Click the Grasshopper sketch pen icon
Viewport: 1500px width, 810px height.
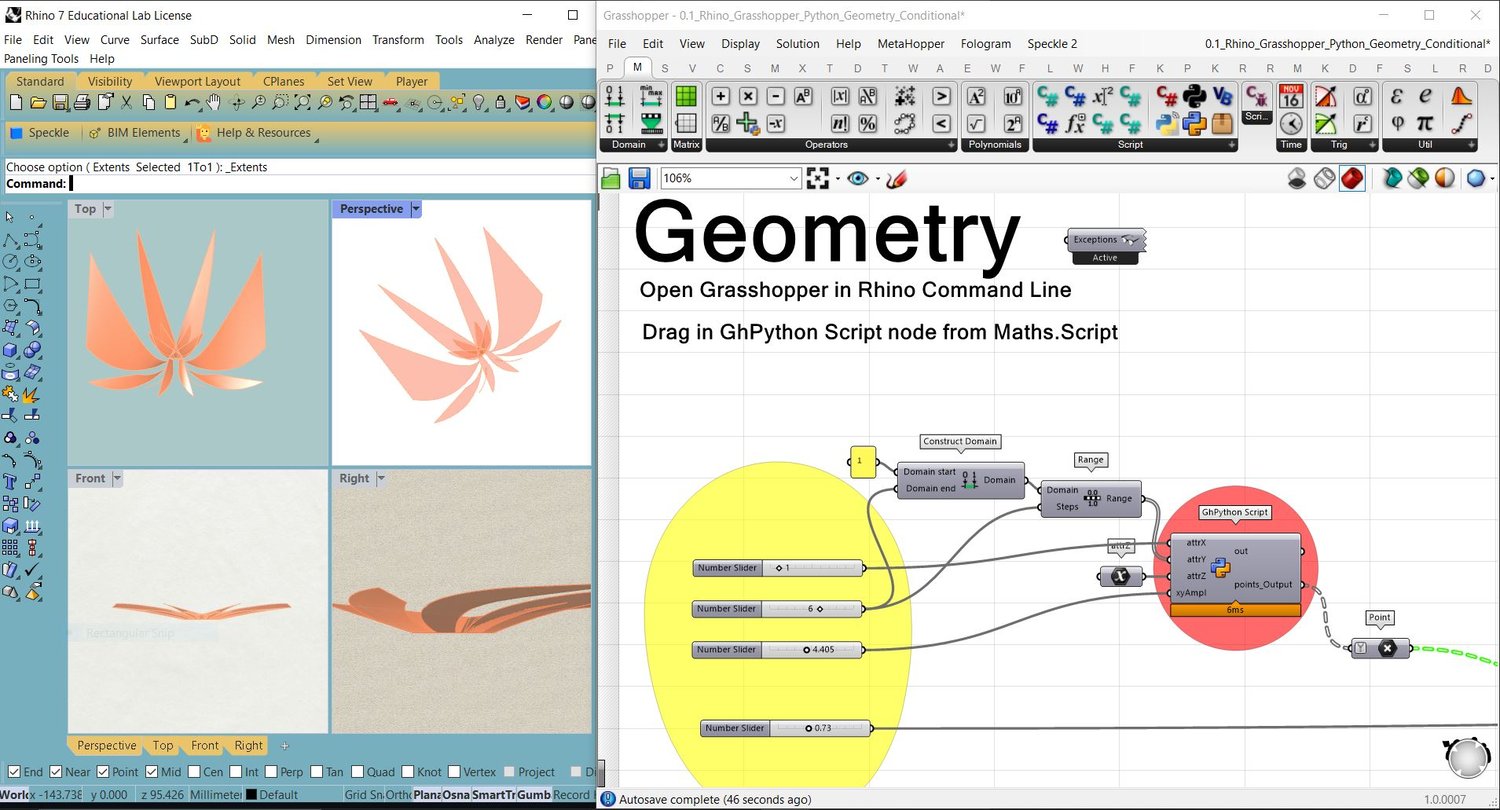click(897, 178)
